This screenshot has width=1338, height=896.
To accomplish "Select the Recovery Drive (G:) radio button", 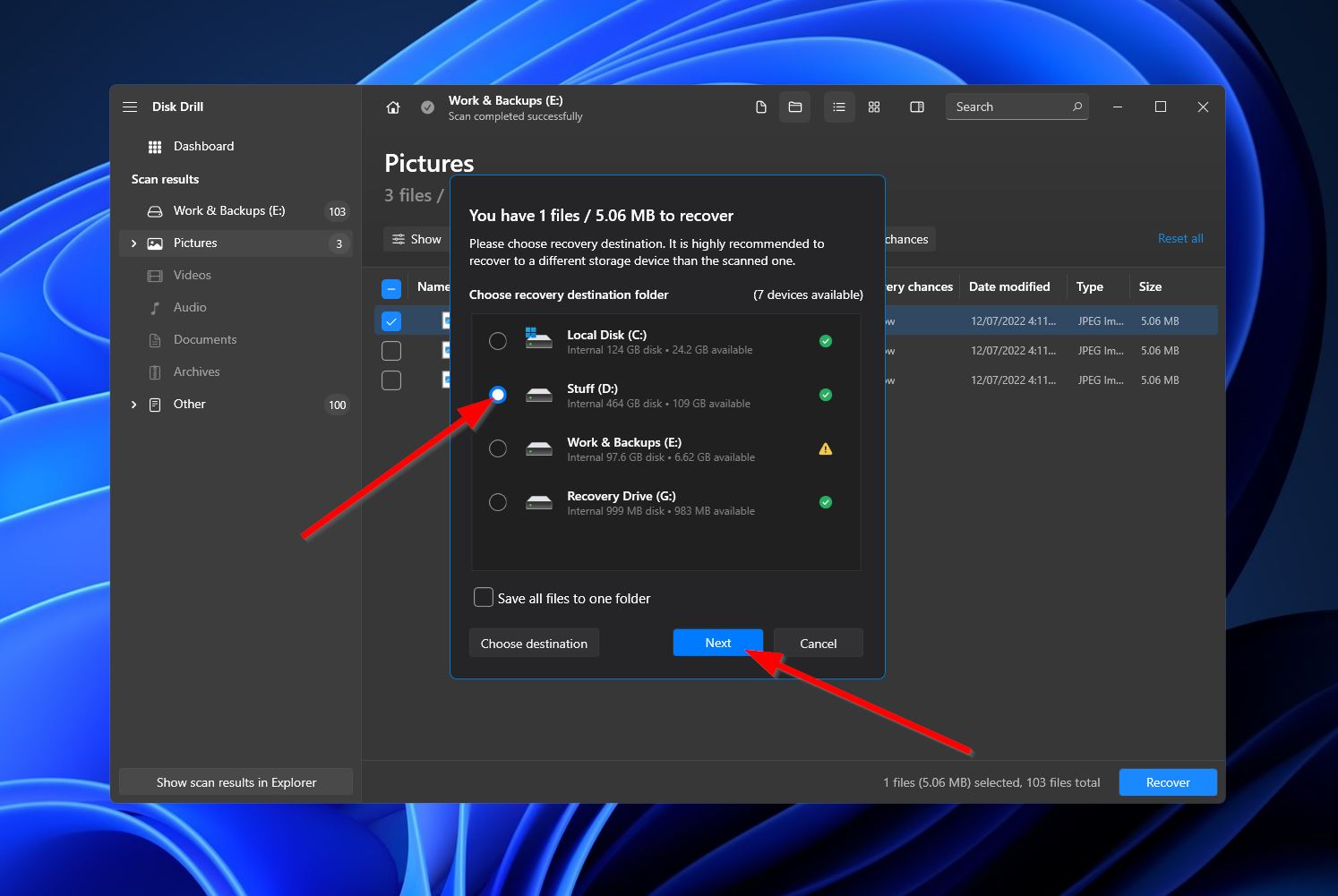I will 498,502.
